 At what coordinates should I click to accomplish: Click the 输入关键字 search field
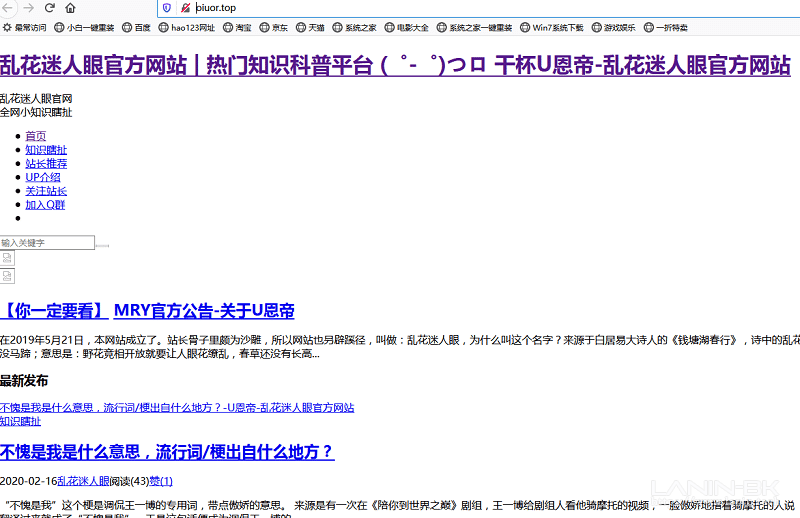[47, 242]
